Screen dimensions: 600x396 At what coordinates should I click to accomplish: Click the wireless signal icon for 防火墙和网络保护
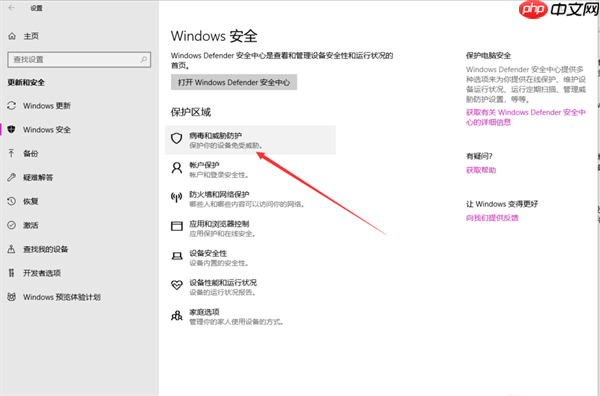pyautogui.click(x=176, y=197)
